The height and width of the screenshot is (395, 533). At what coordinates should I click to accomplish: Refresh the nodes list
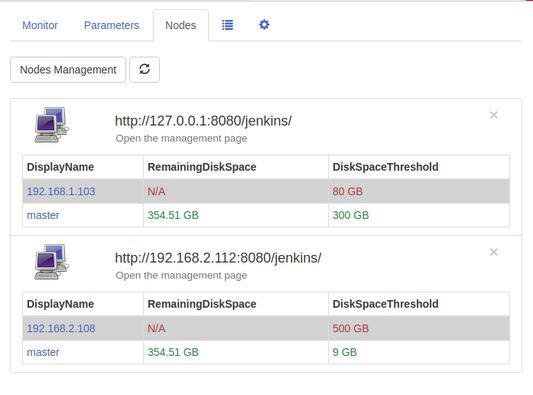click(144, 69)
